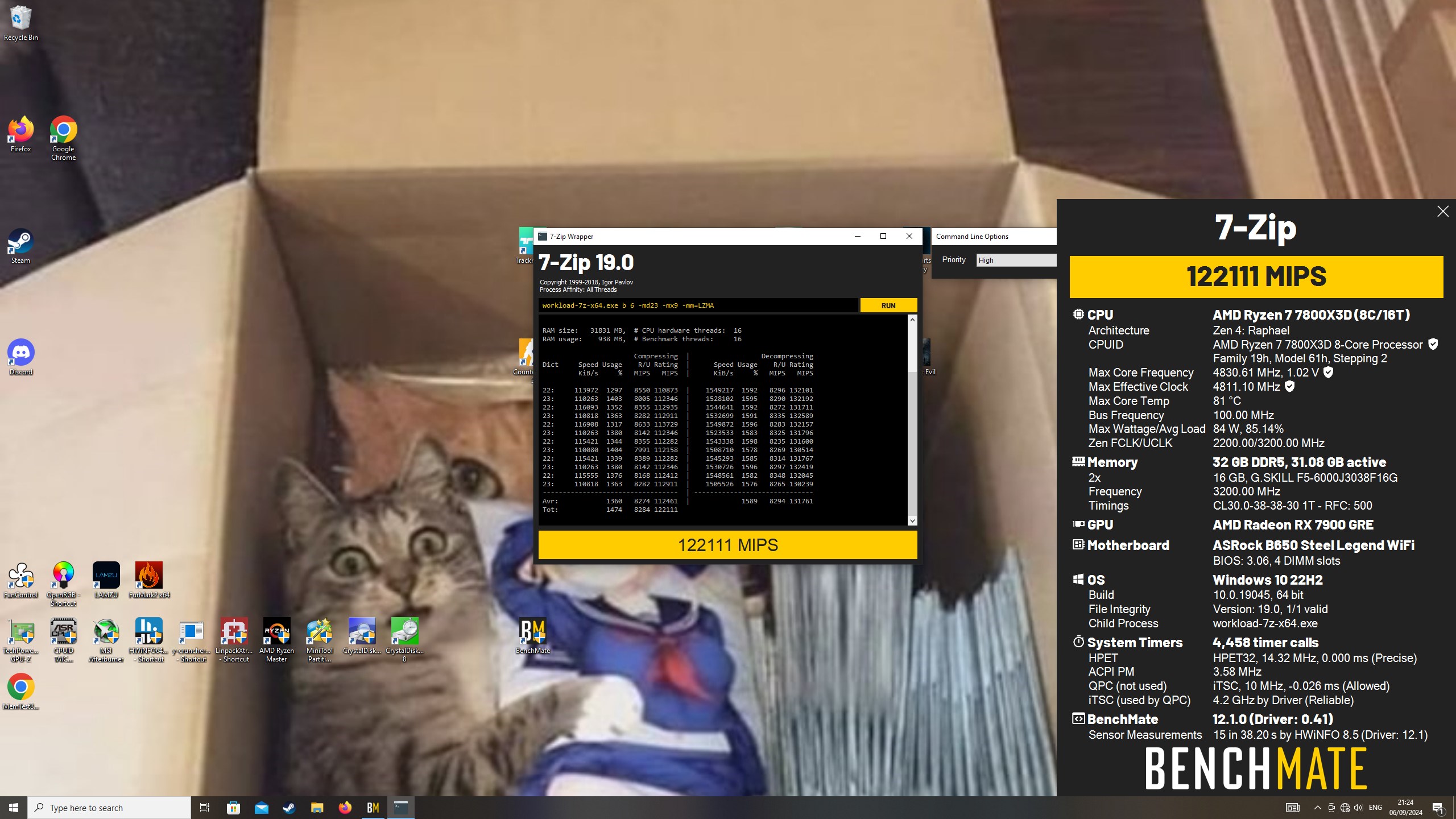Select the HWiNFO64 shortcut icon

click(x=149, y=640)
